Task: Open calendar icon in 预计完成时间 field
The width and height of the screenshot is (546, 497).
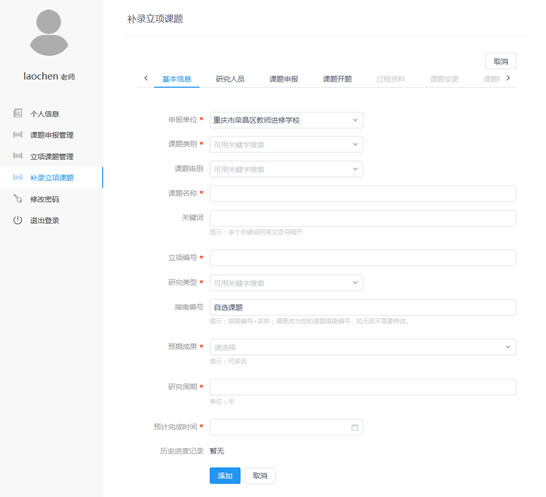Action: point(354,427)
